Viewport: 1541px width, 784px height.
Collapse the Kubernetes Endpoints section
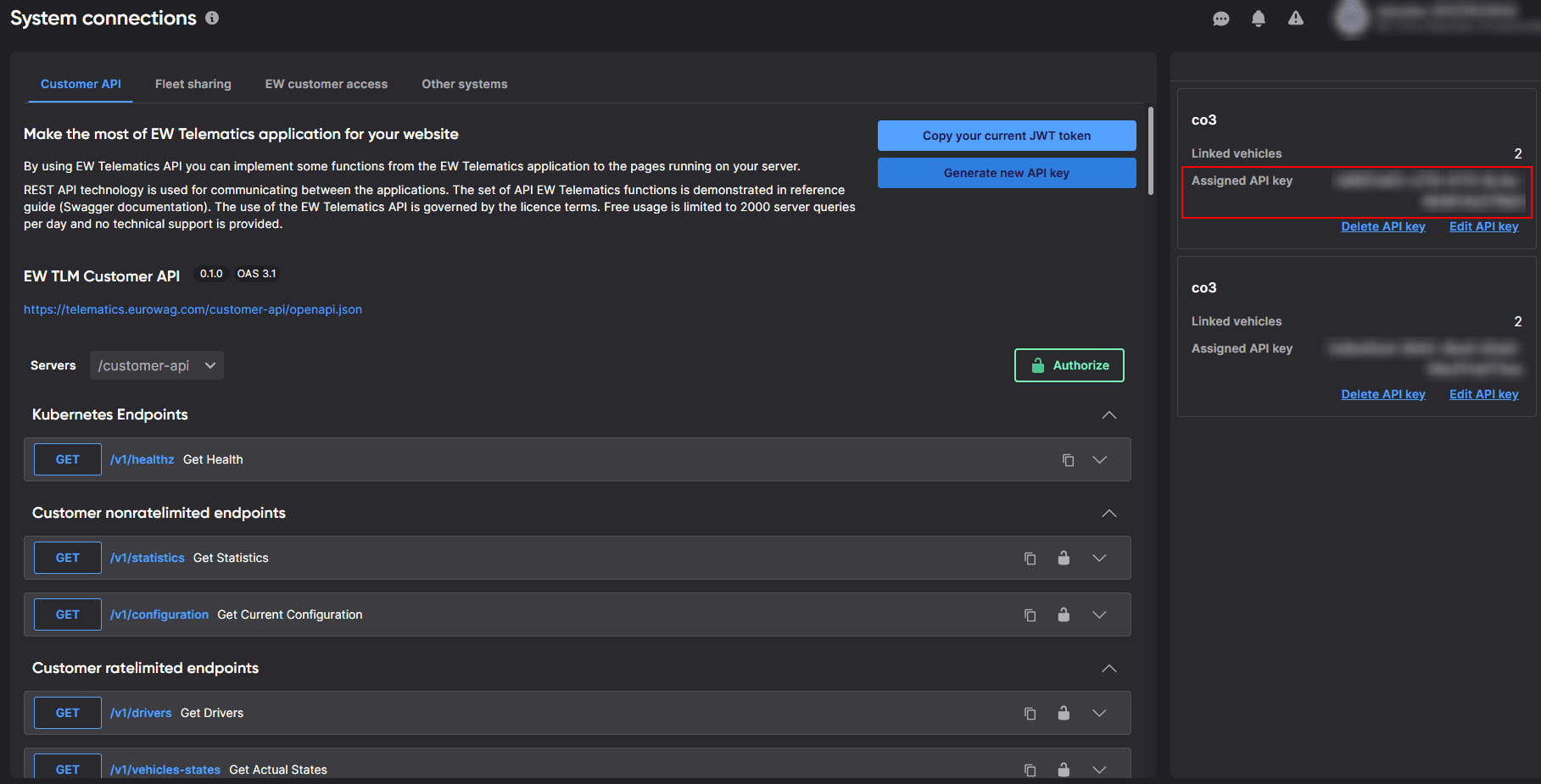pos(1109,414)
